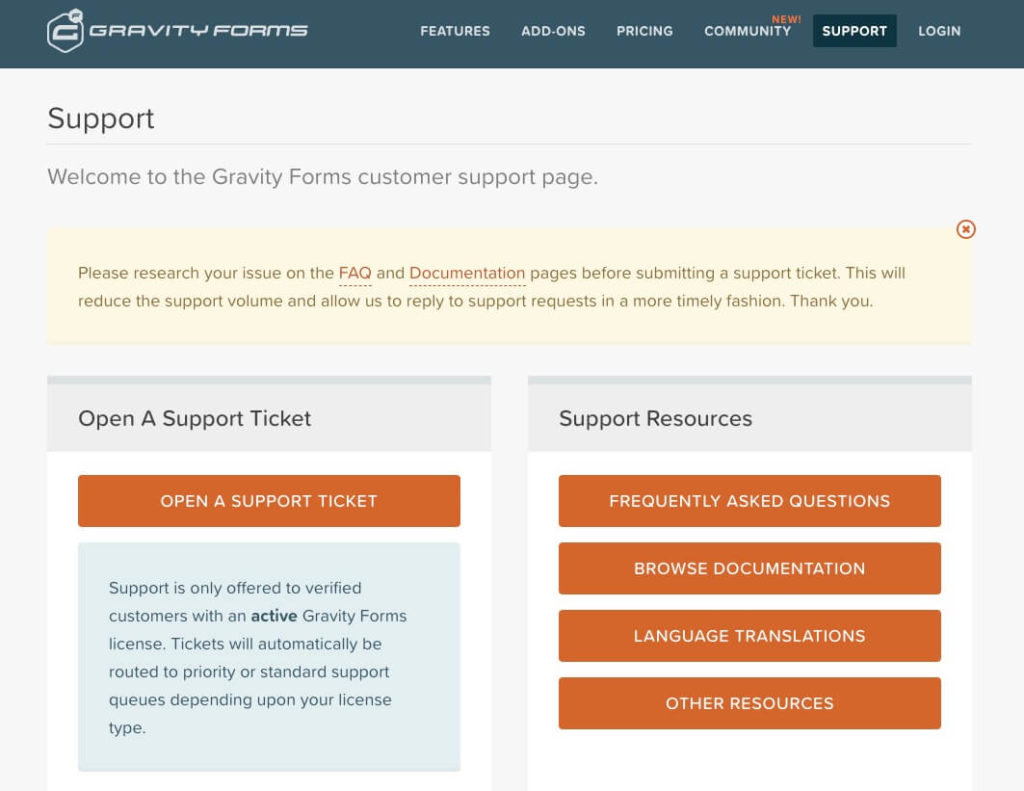This screenshot has height=791, width=1024.
Task: Click the blue license information box
Action: (269, 657)
